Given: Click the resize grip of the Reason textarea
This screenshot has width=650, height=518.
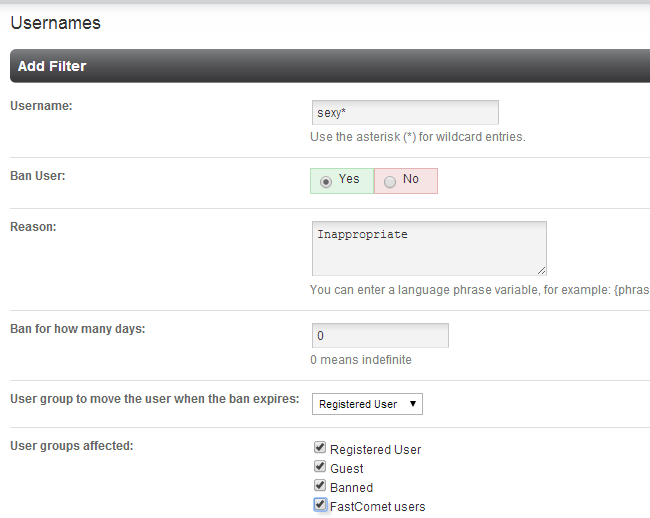Looking at the screenshot, I should tap(541, 271).
